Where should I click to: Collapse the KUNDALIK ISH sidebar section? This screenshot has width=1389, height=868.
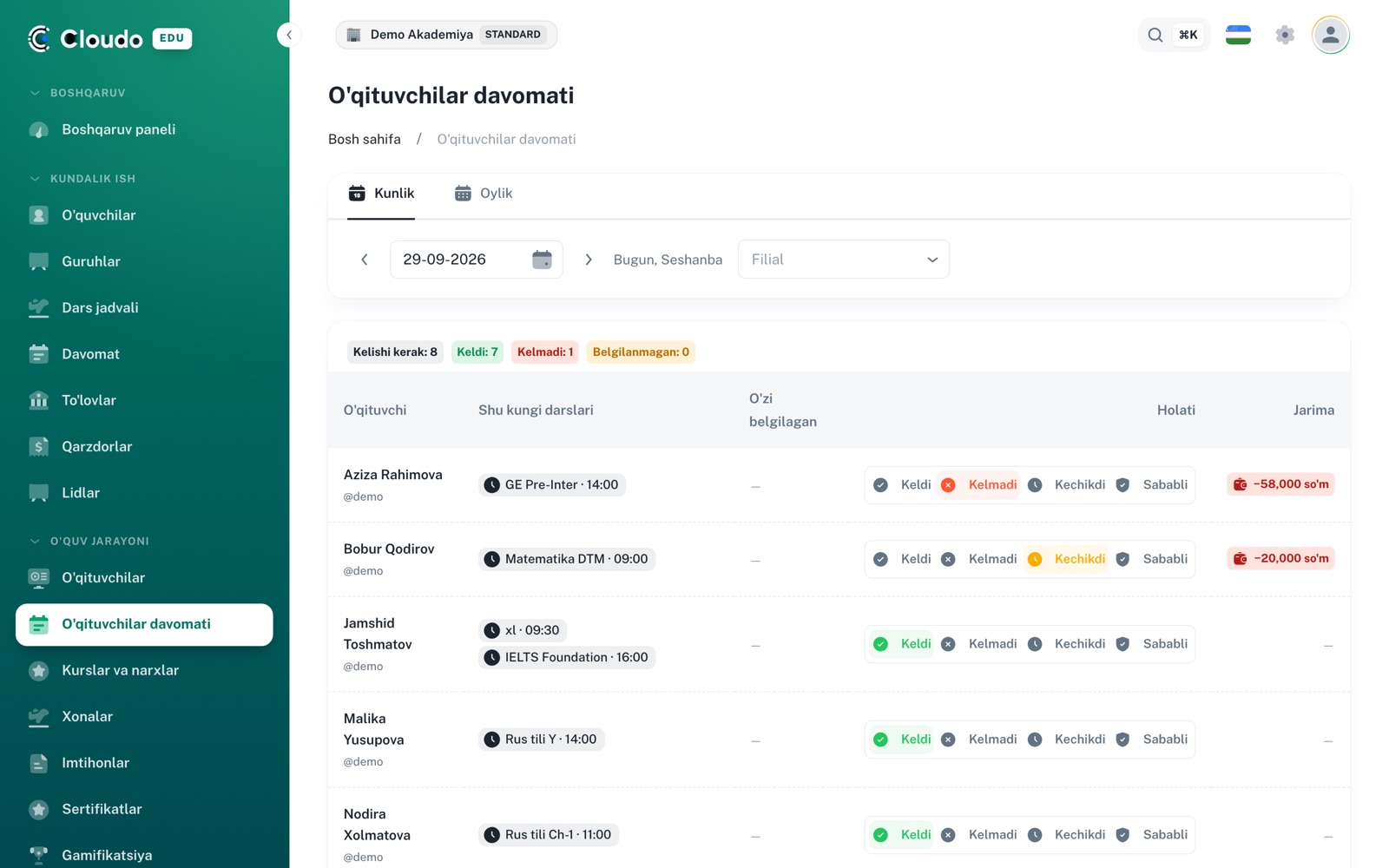(82, 179)
